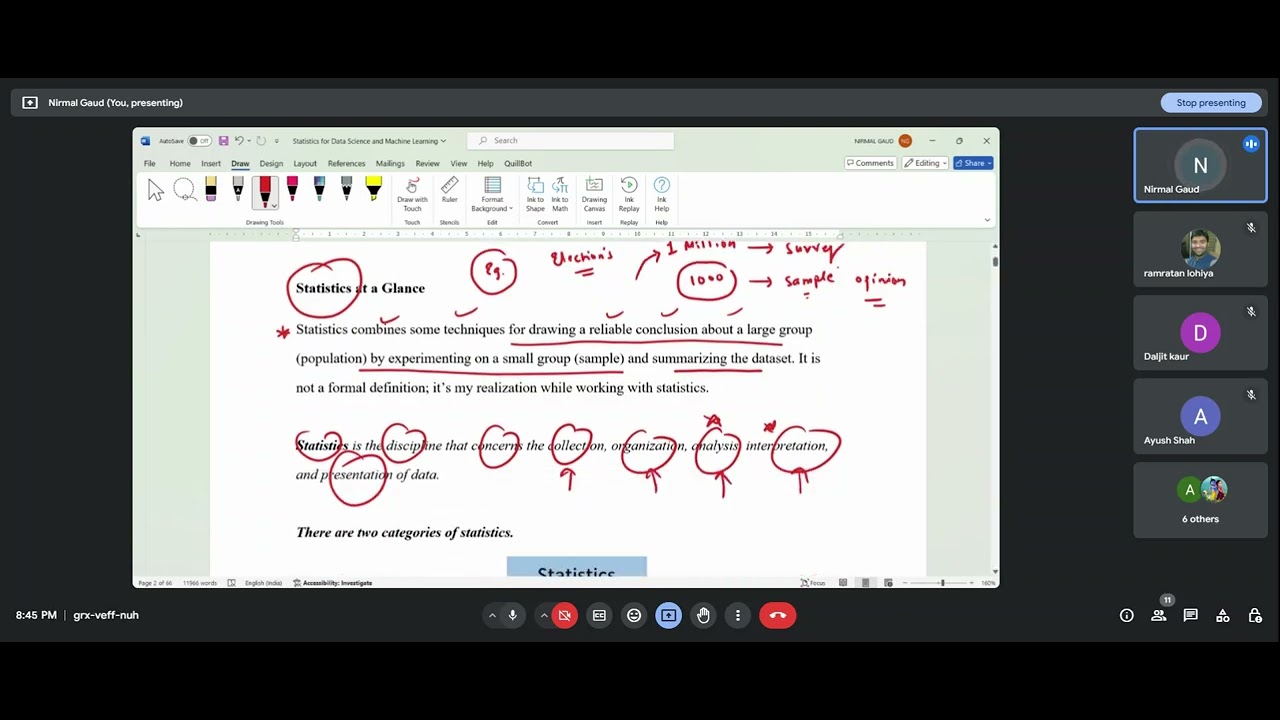
Task: Open video settings chevron beside camera
Action: (x=543, y=616)
